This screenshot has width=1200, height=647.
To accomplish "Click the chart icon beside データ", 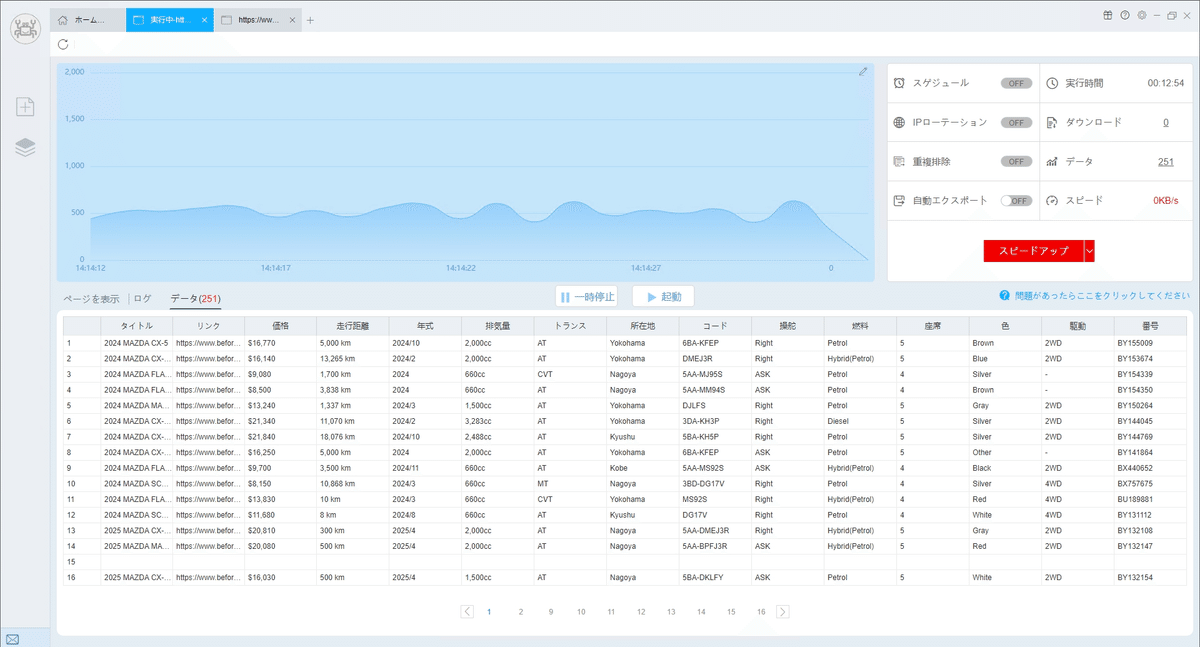I will [1052, 161].
